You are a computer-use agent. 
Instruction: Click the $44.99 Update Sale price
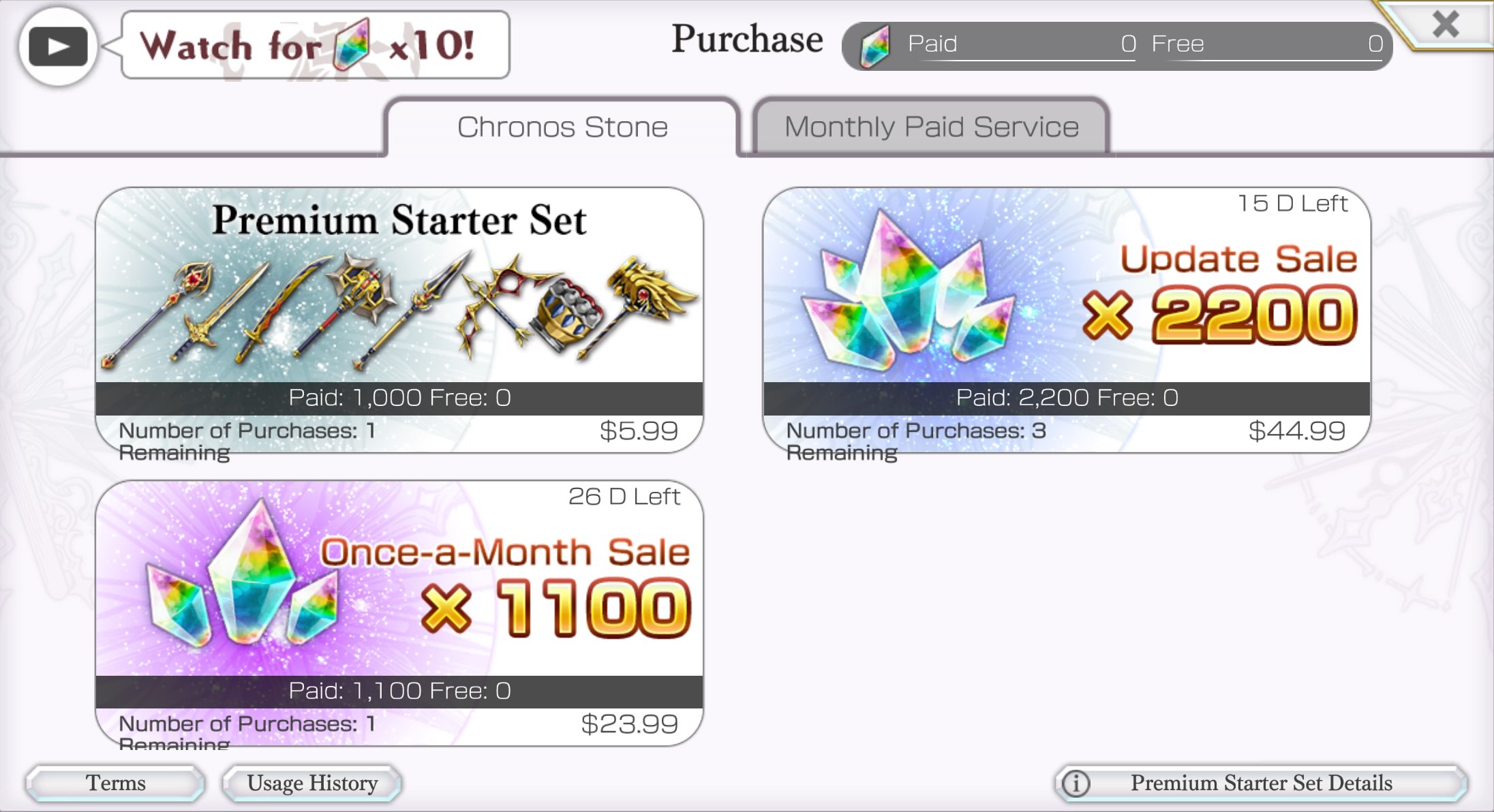[1296, 431]
